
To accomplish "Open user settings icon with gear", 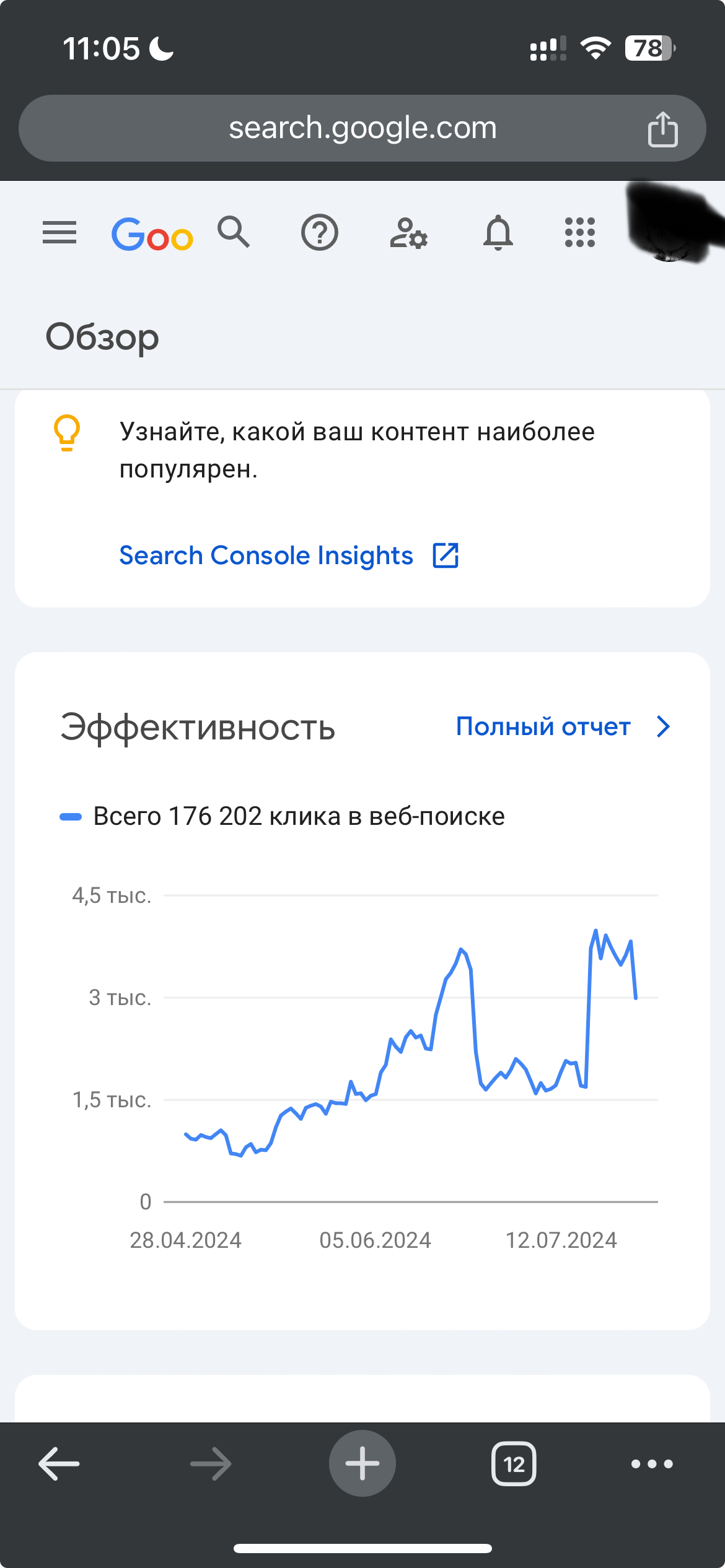I will tap(409, 233).
